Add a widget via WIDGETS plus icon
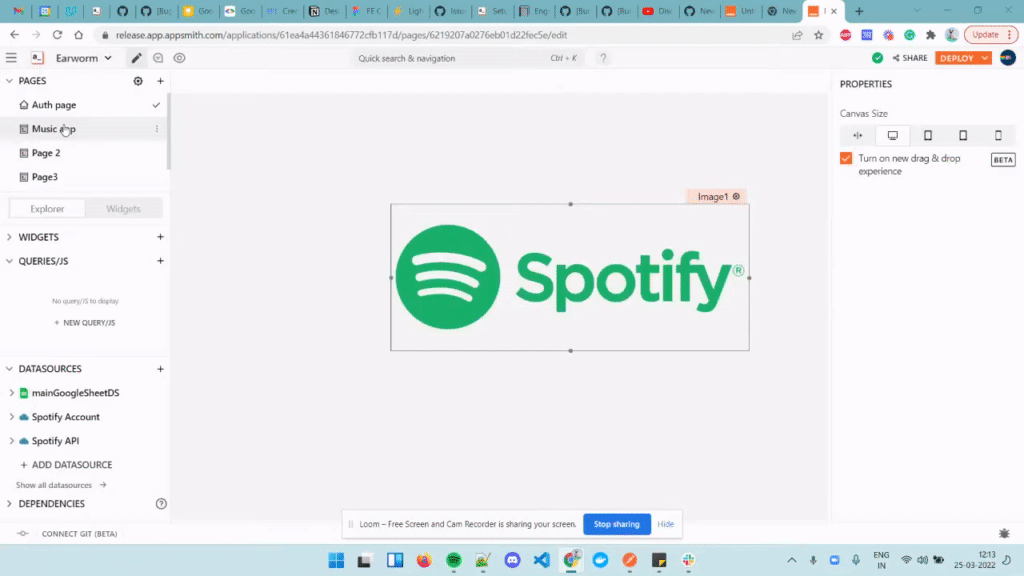The image size is (1024, 576). pyautogui.click(x=161, y=237)
